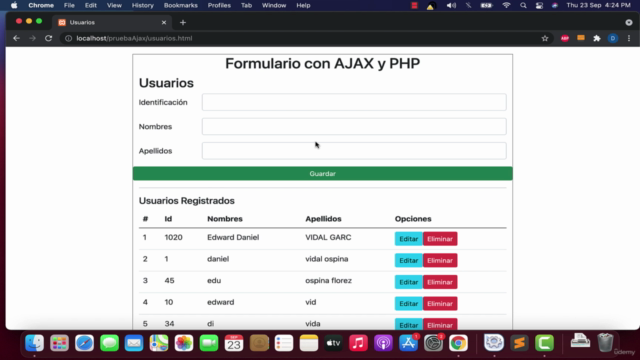Click Eliminar for edward vid row
This screenshot has width=640, height=360.
pos(440,304)
